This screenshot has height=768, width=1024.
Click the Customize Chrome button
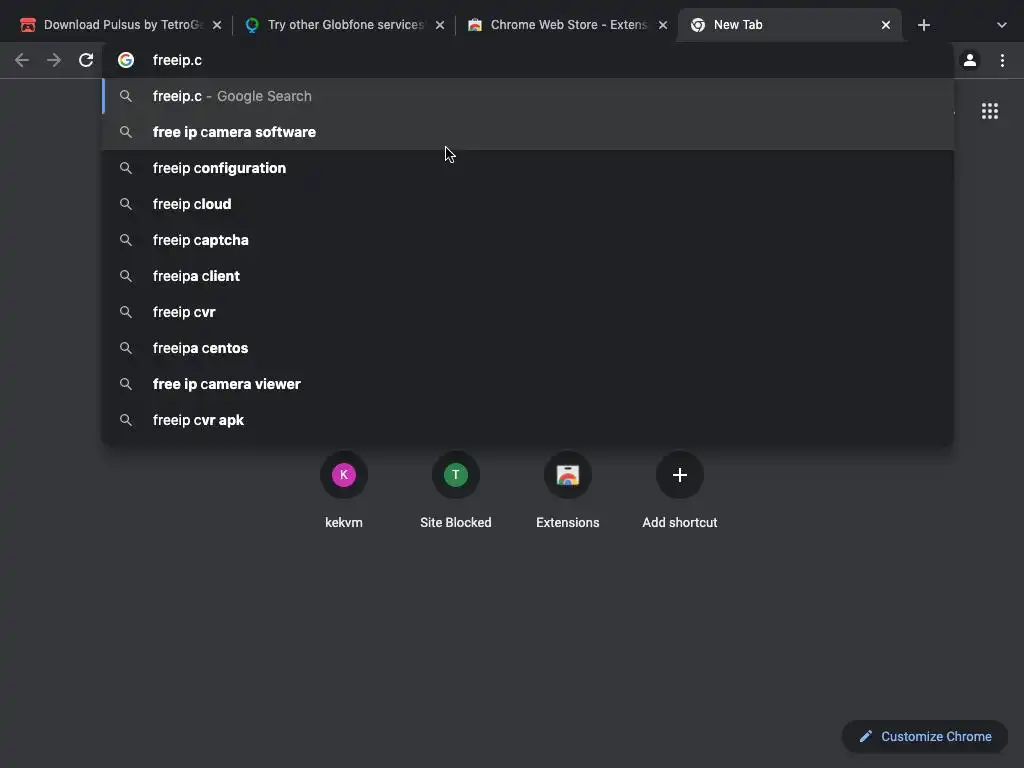925,737
